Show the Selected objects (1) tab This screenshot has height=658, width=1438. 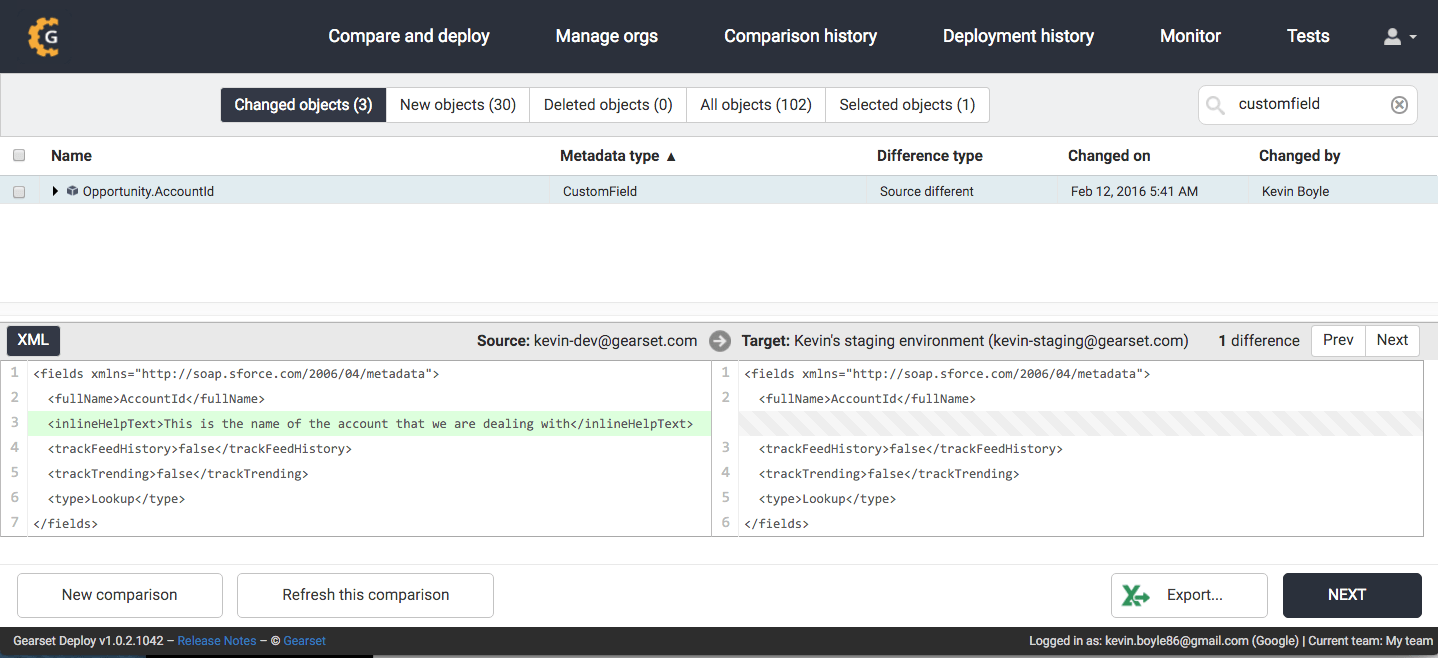click(x=907, y=105)
